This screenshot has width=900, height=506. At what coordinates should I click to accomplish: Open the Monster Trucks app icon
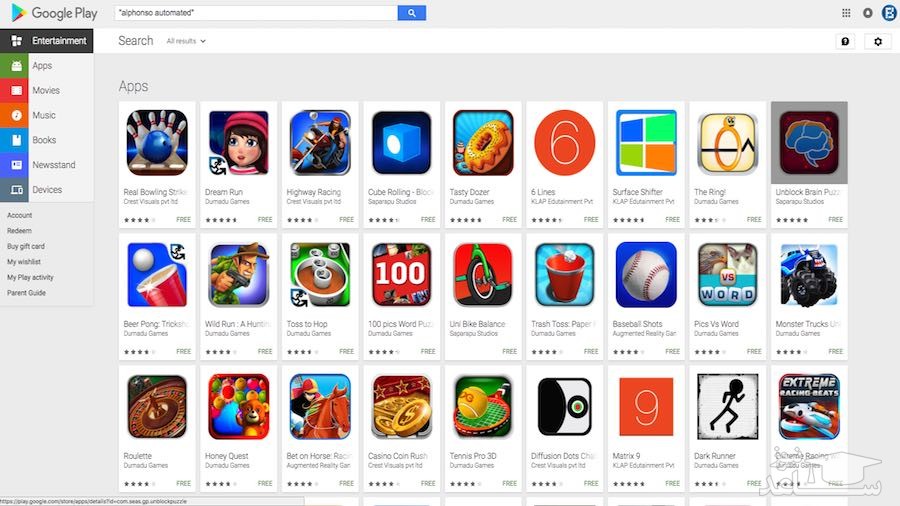(809, 275)
